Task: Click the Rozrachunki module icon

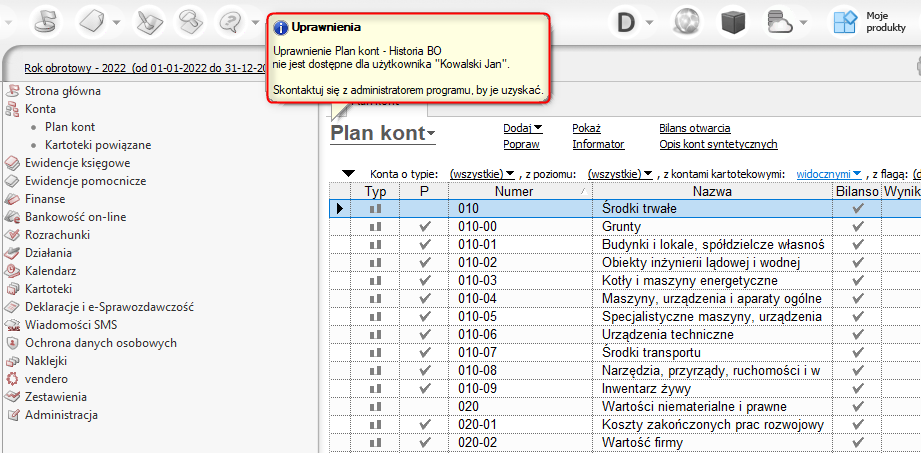Action: coord(11,235)
